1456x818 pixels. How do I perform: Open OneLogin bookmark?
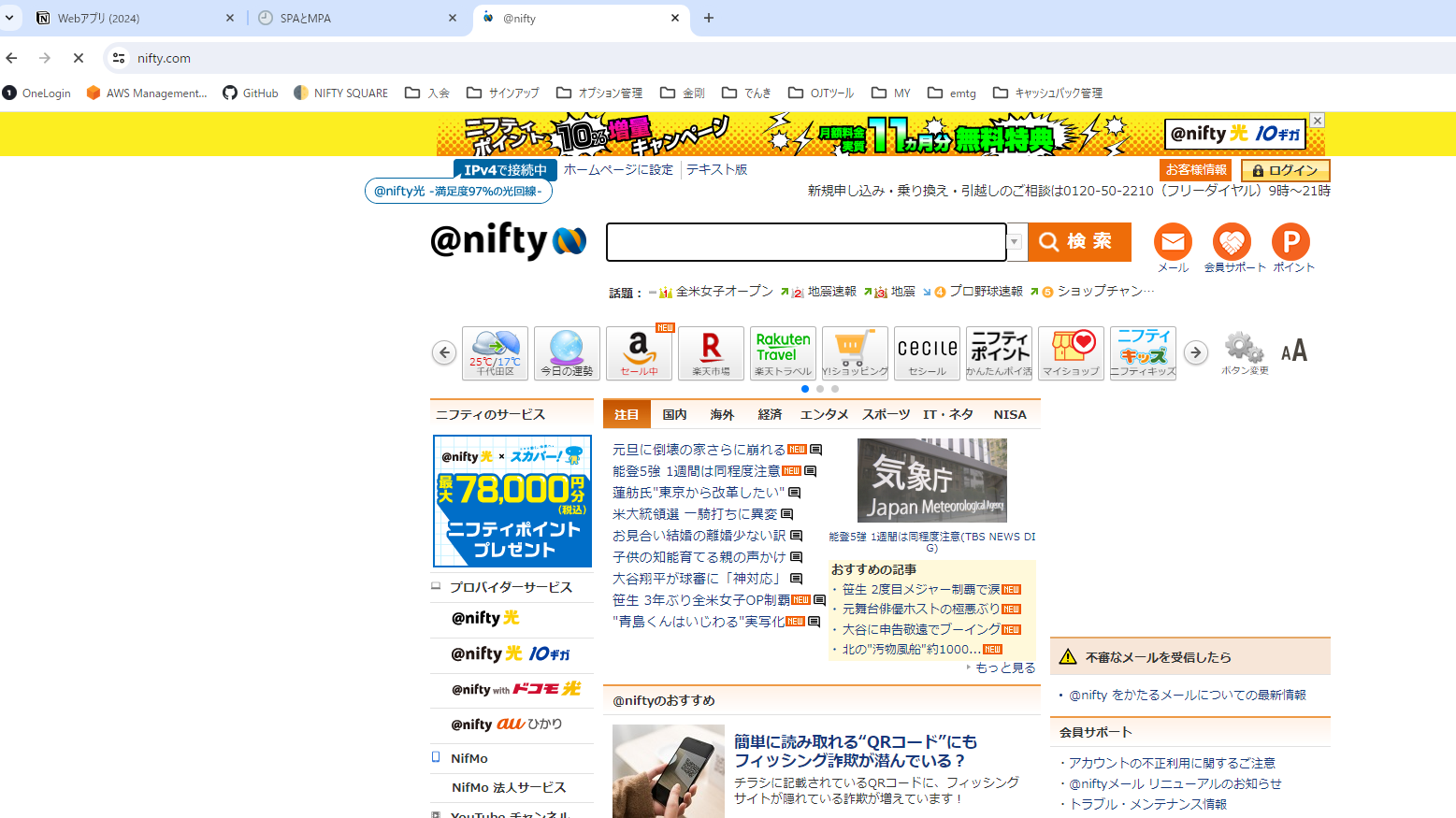[36, 93]
